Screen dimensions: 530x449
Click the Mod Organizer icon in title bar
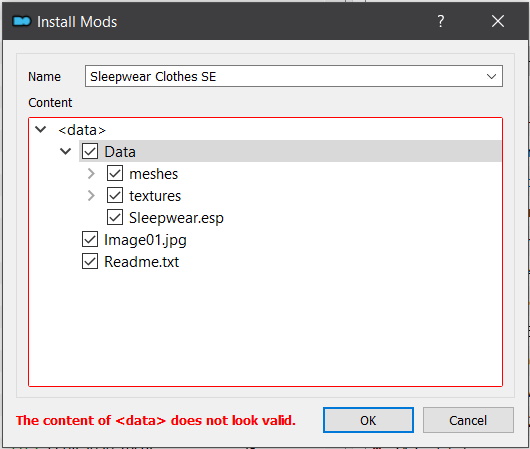pyautogui.click(x=22, y=22)
